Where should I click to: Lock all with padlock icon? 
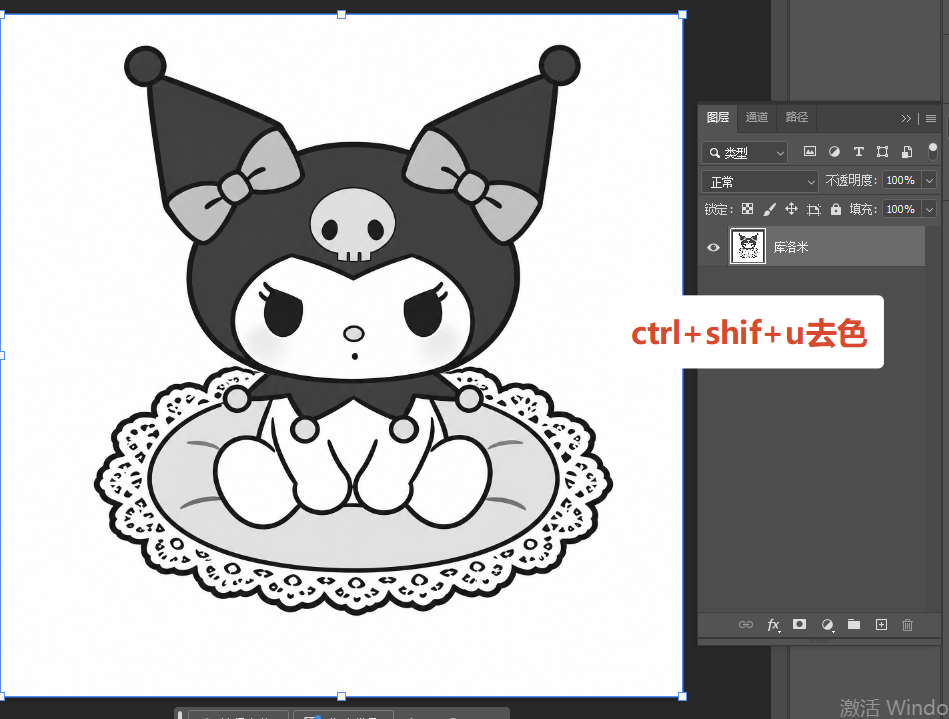[x=836, y=209]
